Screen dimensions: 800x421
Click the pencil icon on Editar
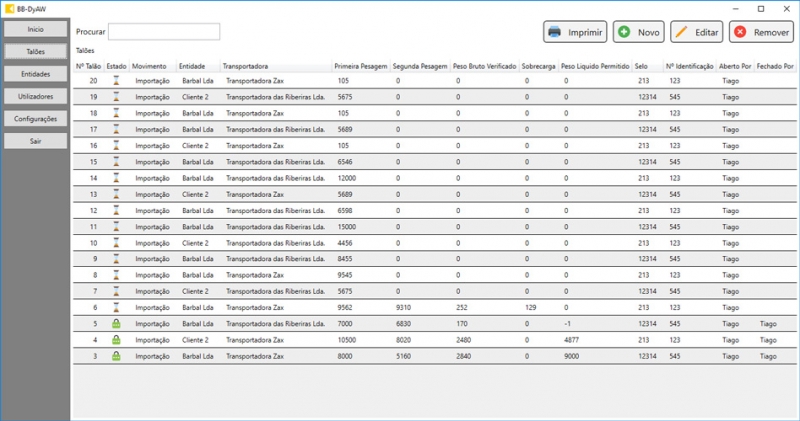[x=682, y=32]
